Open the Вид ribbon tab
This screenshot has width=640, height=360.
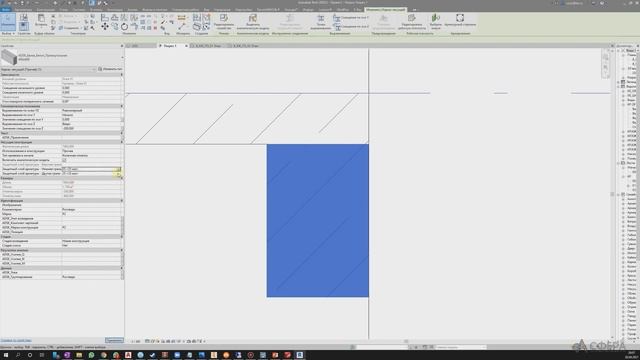(207, 9)
